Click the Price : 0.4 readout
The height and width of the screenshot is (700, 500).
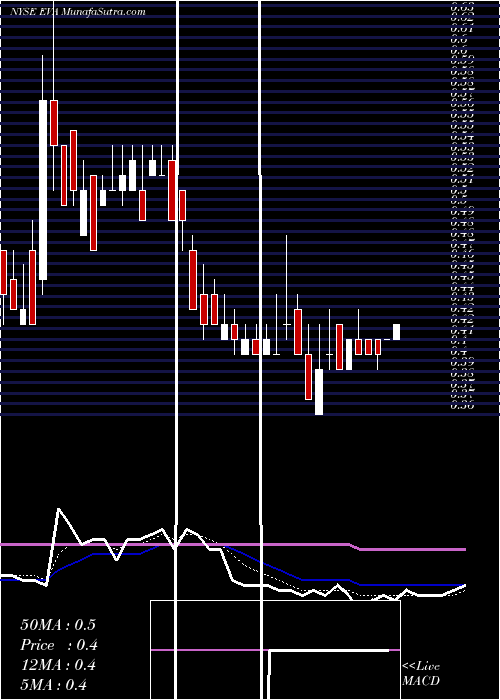point(59,645)
